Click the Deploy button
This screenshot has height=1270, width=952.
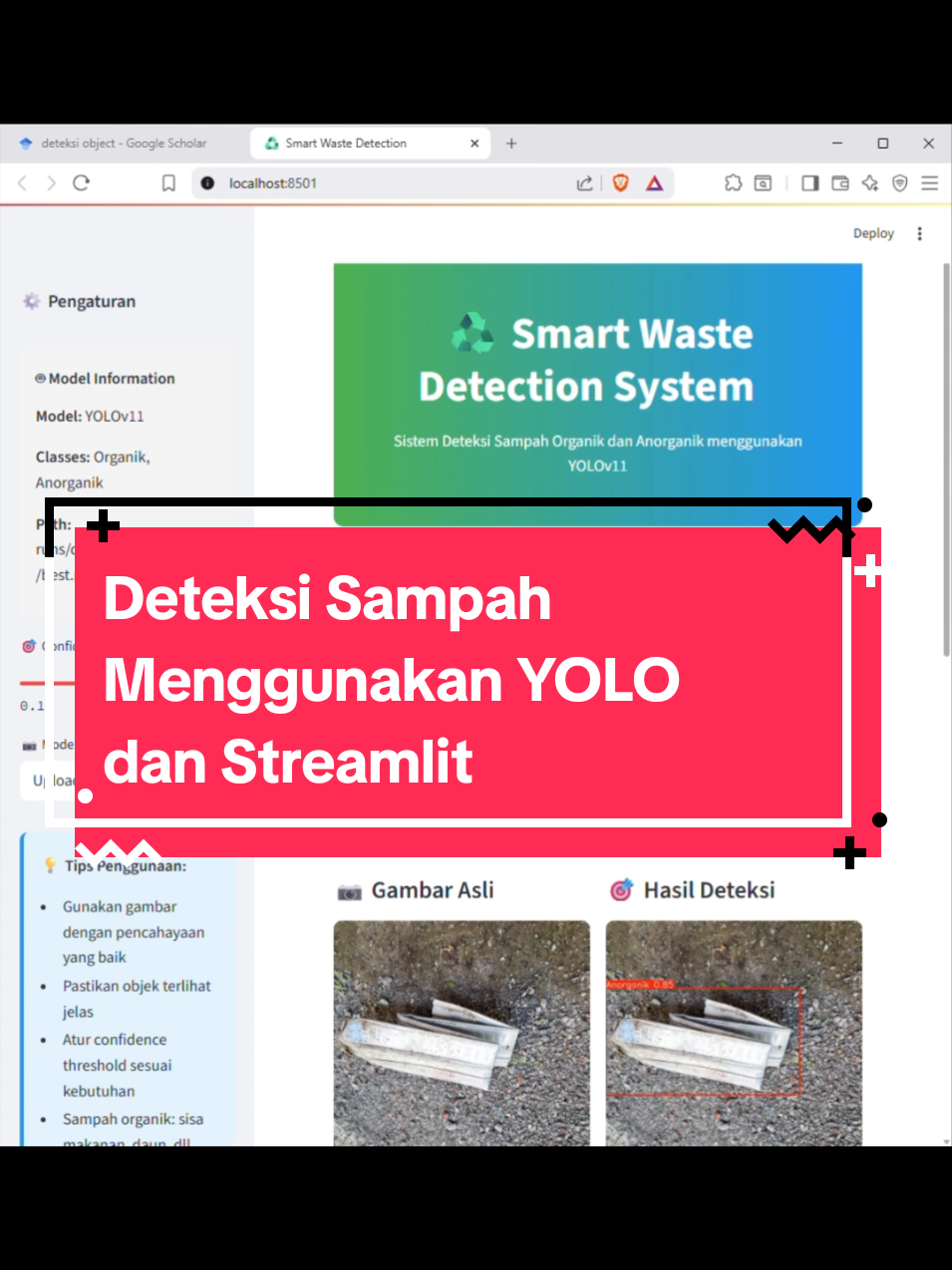point(872,233)
